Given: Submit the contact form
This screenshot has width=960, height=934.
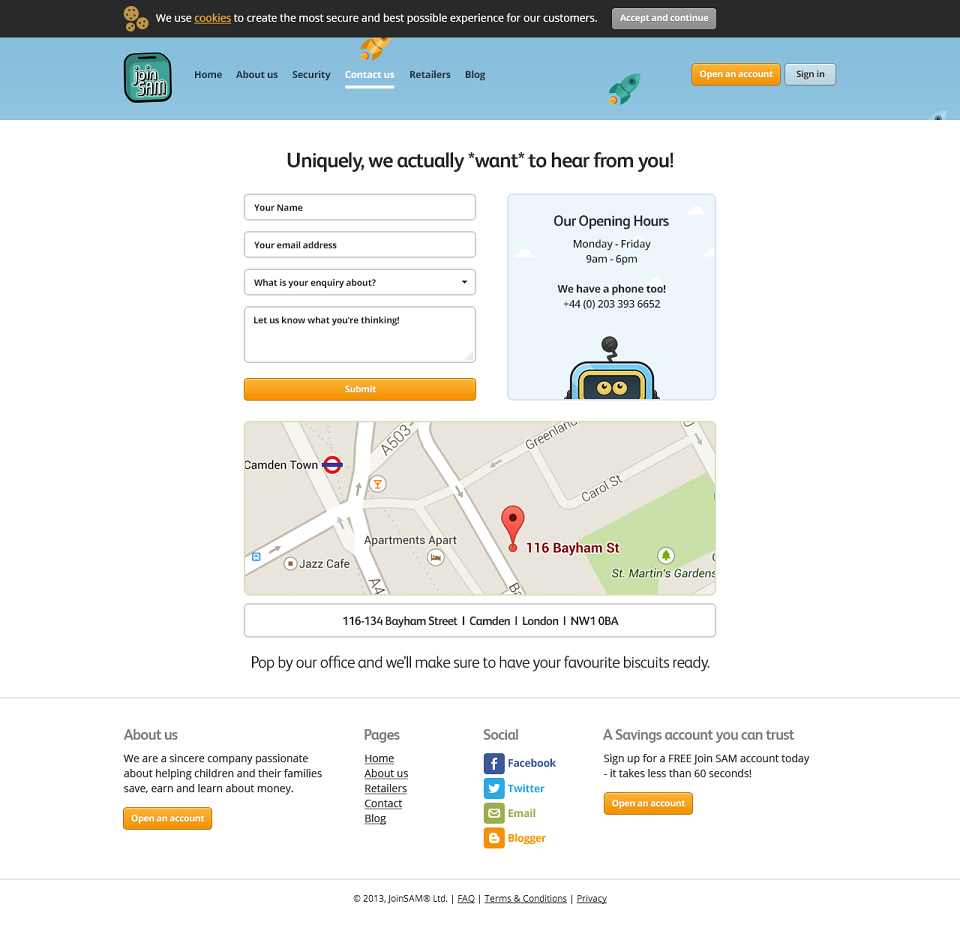Looking at the screenshot, I should (x=360, y=389).
